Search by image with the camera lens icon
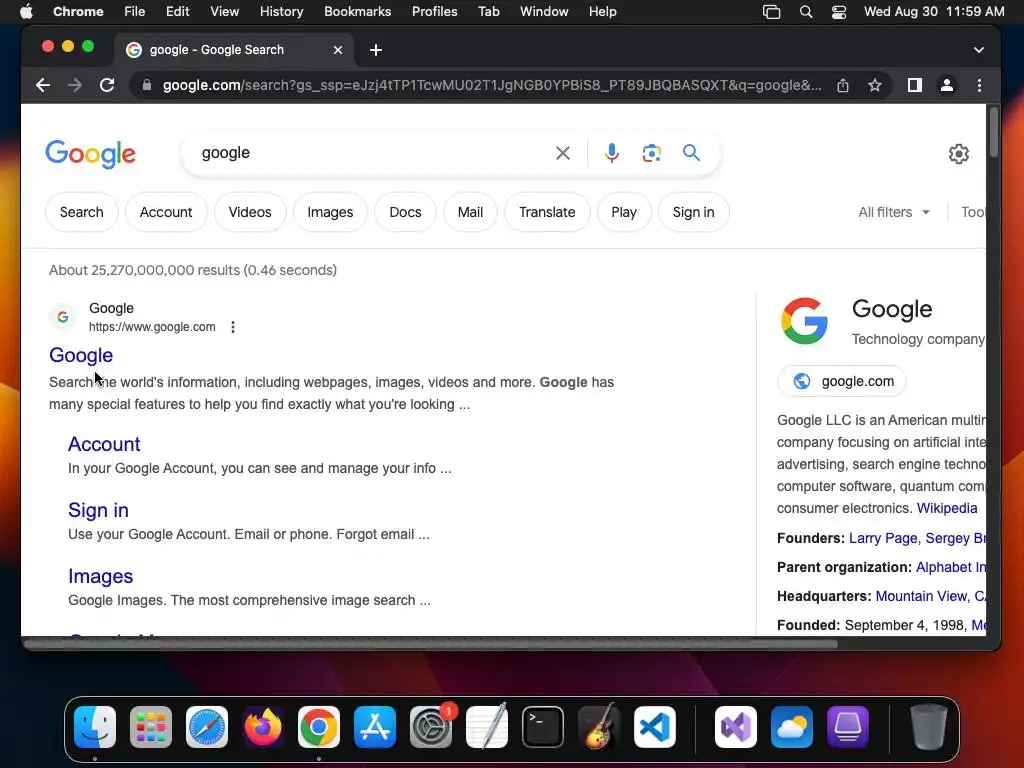 pyautogui.click(x=651, y=153)
